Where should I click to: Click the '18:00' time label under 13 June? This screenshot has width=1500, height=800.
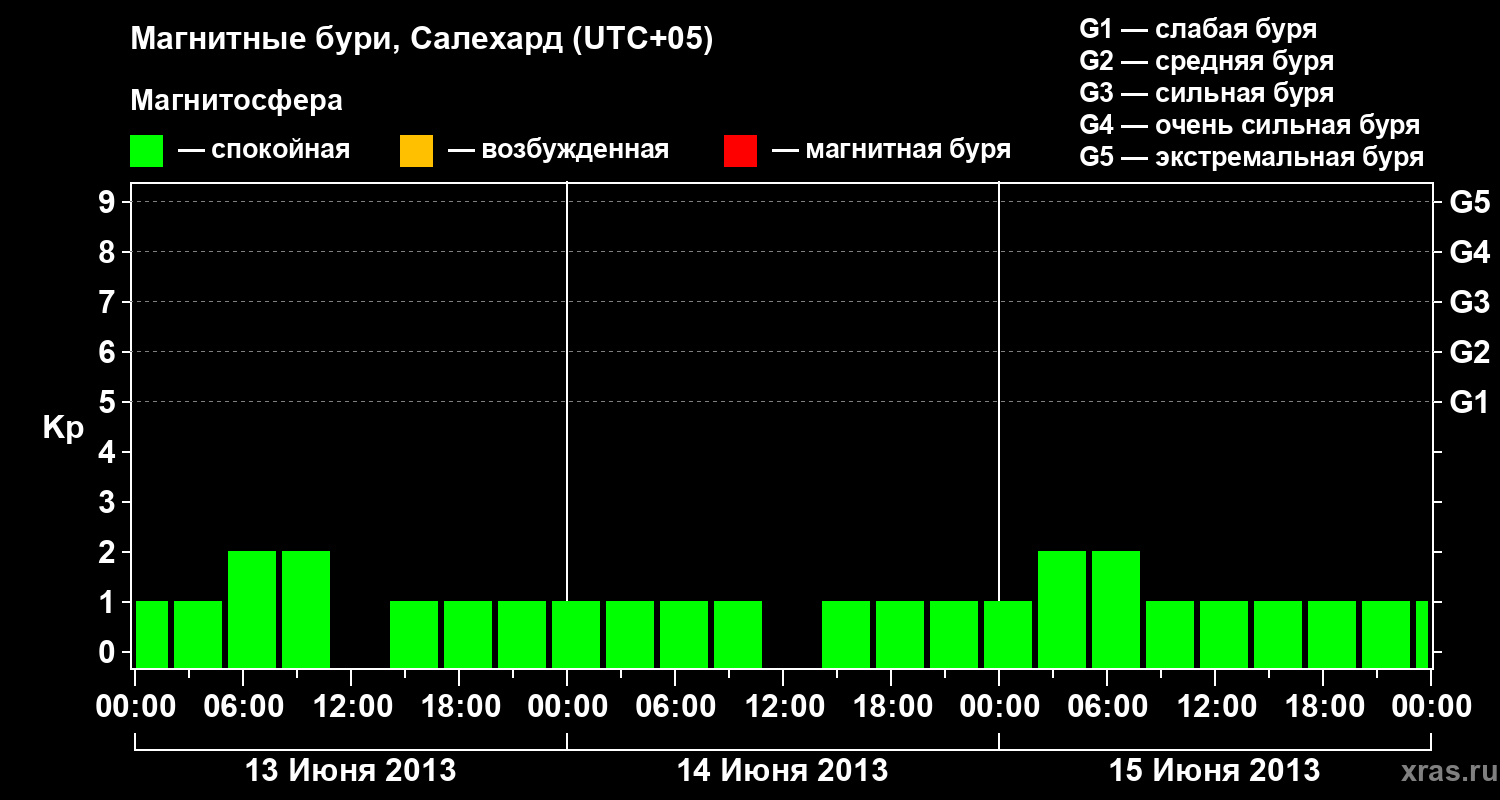point(459,707)
